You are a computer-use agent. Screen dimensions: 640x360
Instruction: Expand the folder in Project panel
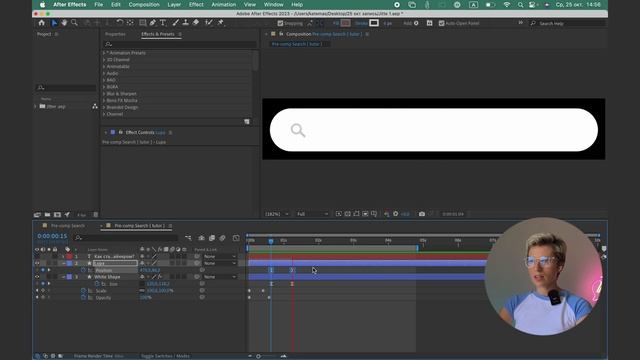pyautogui.click(x=36, y=107)
